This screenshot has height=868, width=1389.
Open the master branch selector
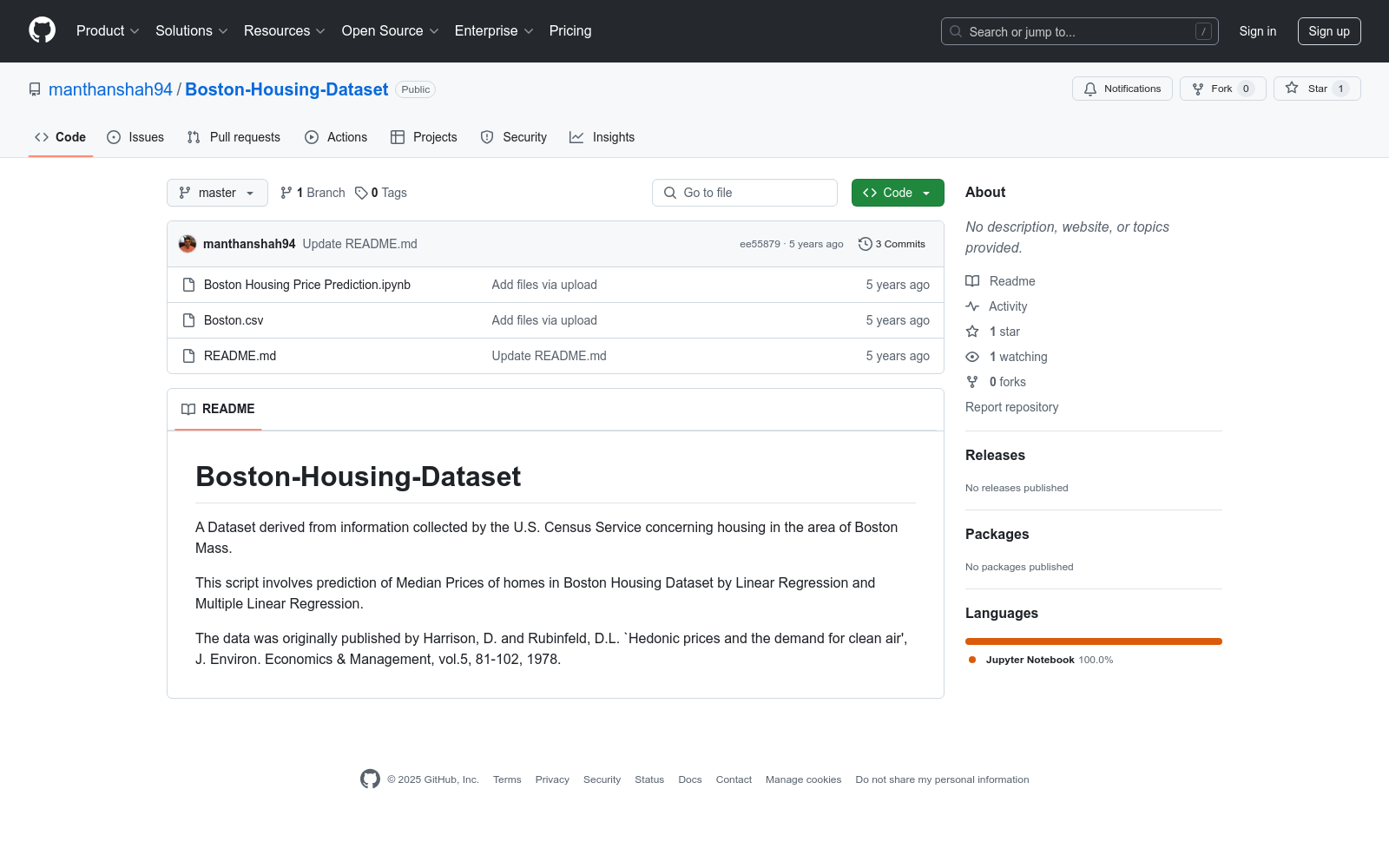tap(217, 193)
